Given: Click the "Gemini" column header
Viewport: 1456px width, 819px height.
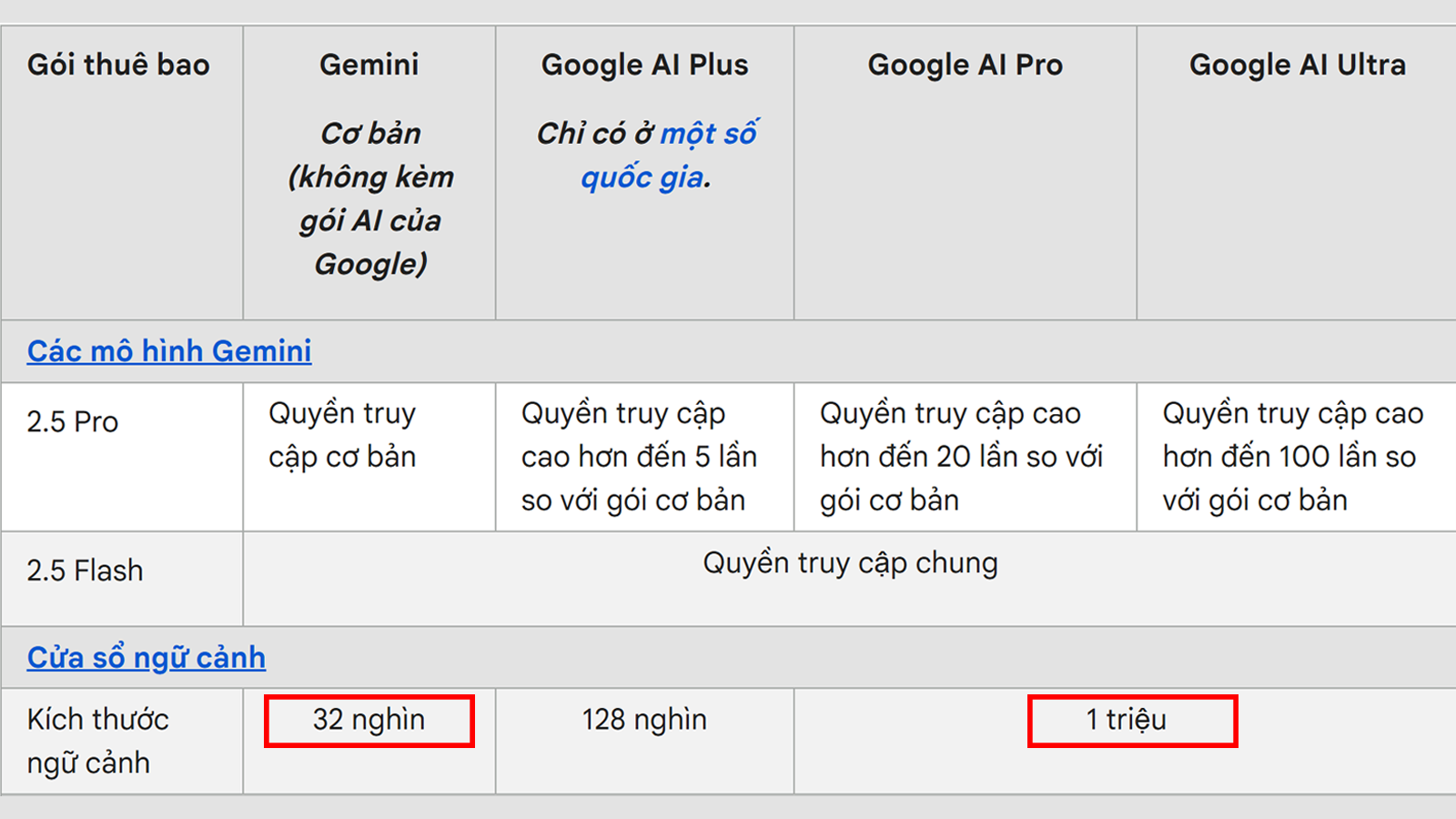Looking at the screenshot, I should [369, 66].
